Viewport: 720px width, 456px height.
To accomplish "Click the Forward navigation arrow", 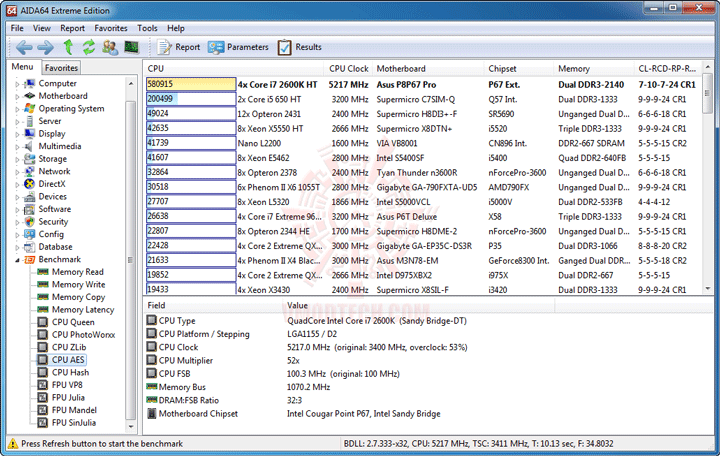I will [45, 47].
